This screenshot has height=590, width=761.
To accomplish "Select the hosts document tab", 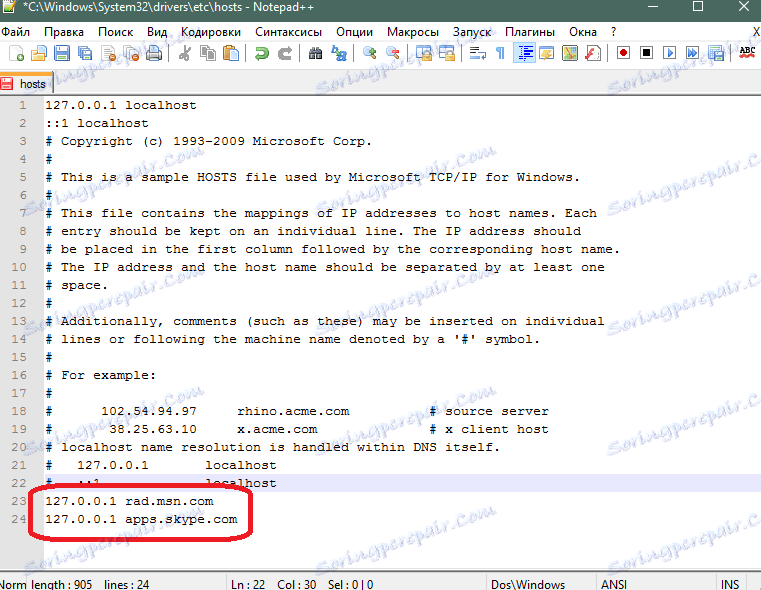I will (x=26, y=84).
